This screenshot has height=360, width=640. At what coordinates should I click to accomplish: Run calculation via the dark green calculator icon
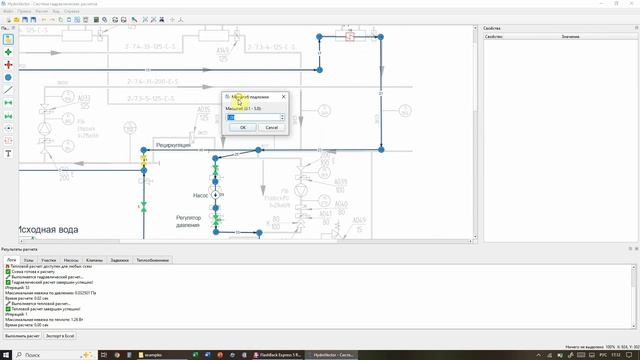[96, 20]
